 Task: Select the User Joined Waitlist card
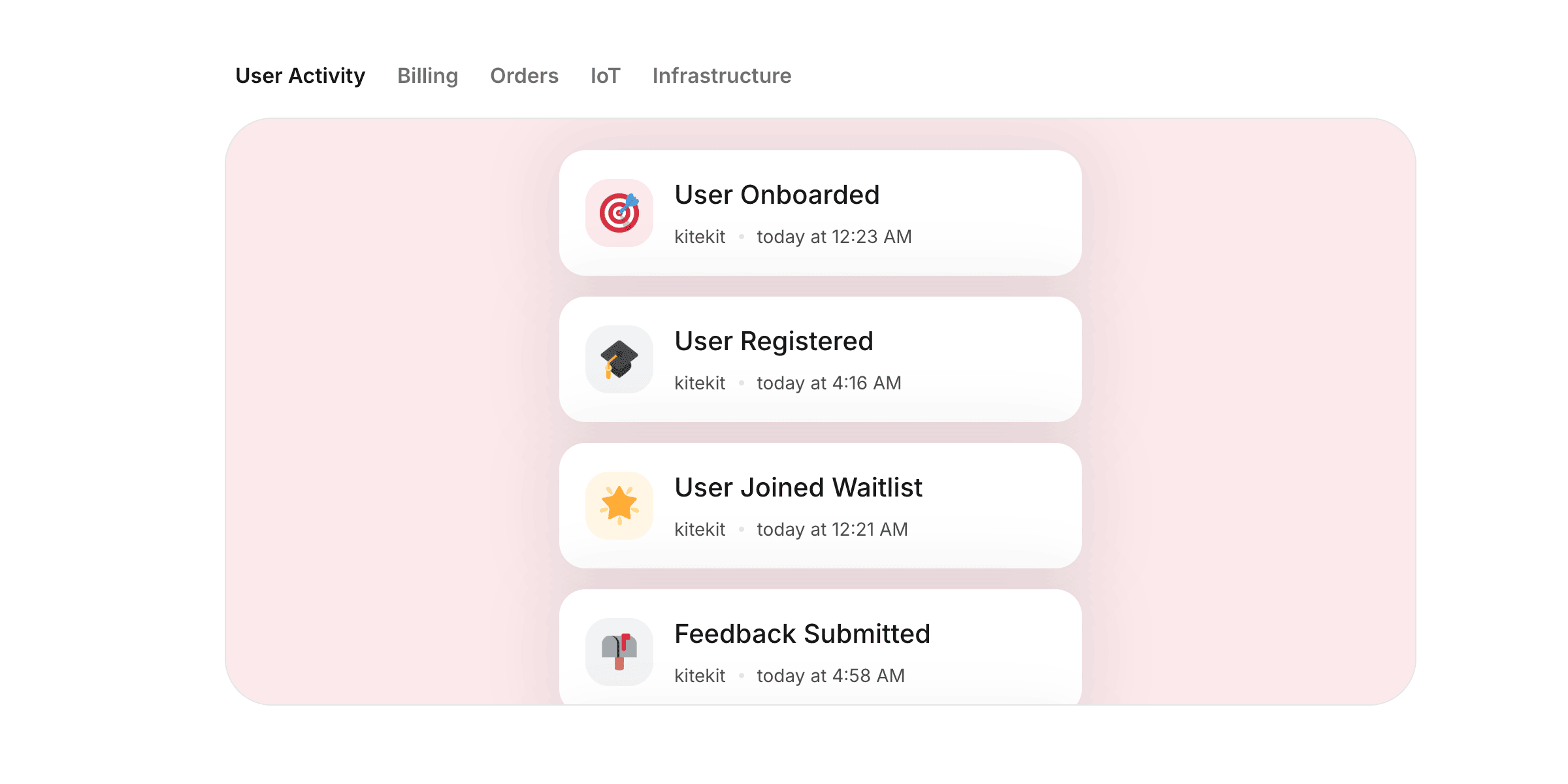click(x=821, y=506)
